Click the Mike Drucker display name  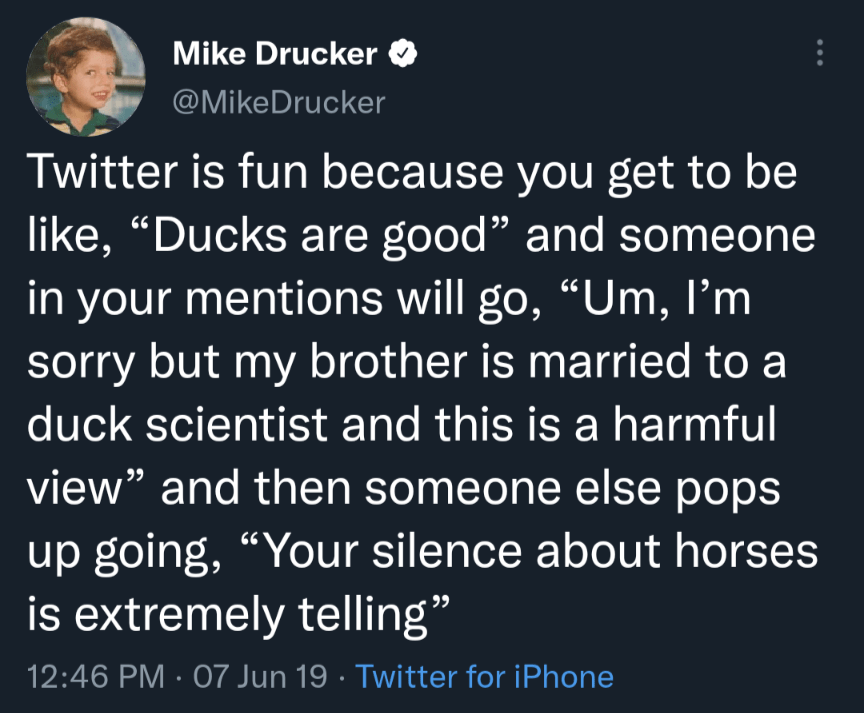pyautogui.click(x=275, y=53)
